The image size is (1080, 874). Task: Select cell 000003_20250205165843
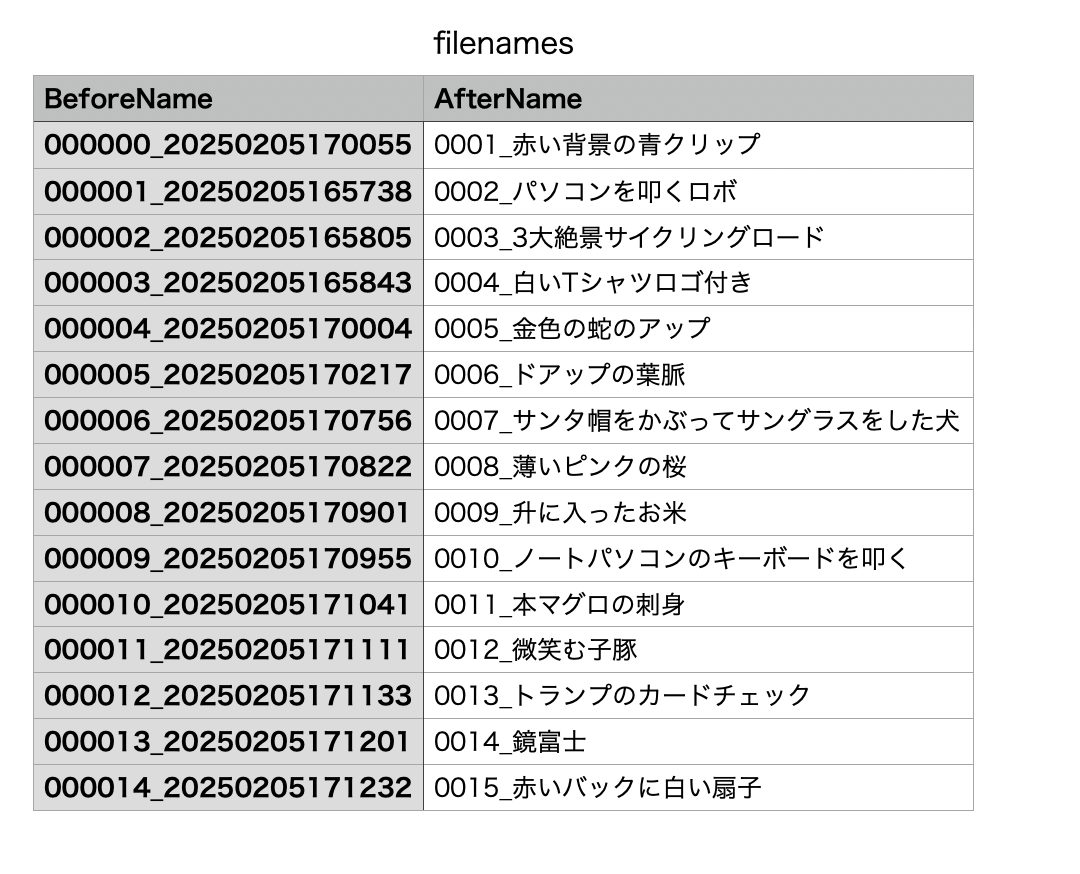tap(228, 282)
